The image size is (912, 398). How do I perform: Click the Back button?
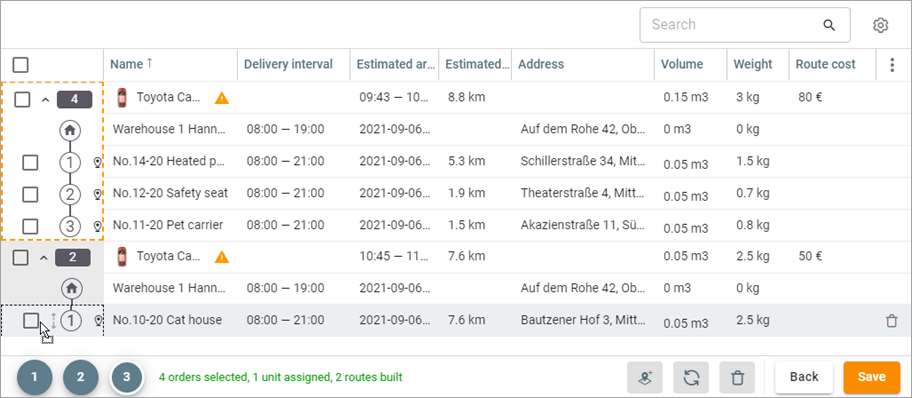click(x=804, y=376)
